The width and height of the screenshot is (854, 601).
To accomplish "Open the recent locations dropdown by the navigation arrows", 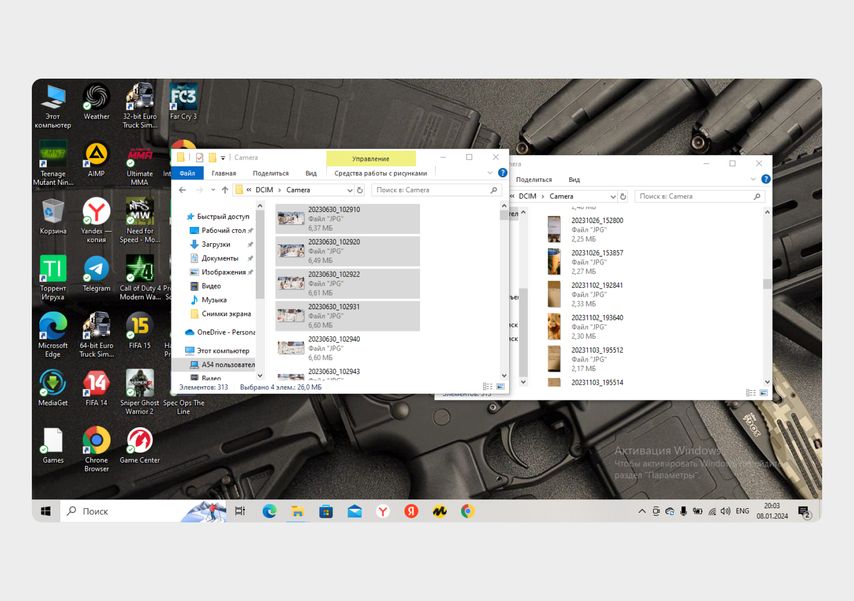I will pyautogui.click(x=212, y=190).
